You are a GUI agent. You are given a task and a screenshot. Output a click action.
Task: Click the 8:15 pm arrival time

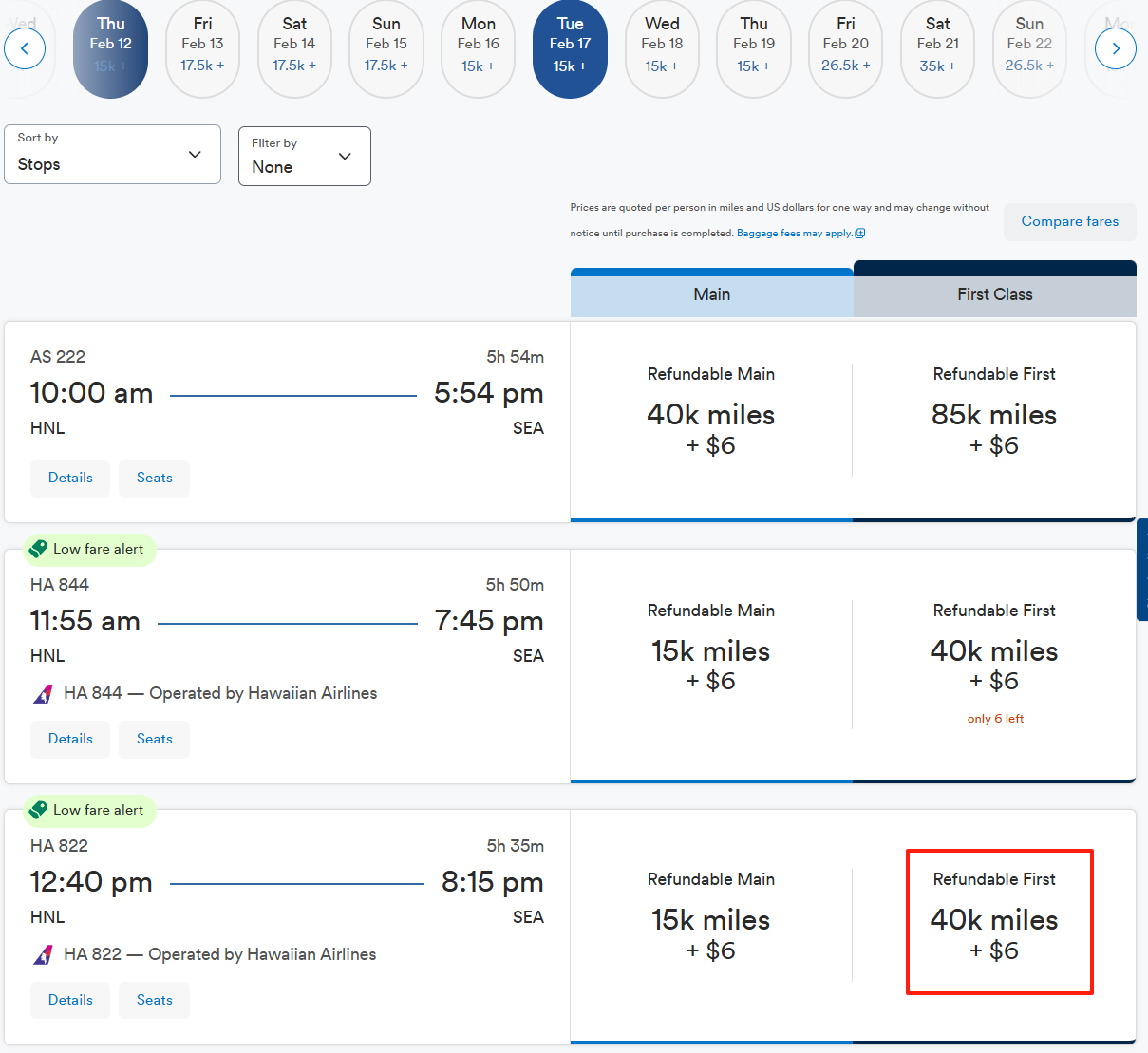pos(493,882)
